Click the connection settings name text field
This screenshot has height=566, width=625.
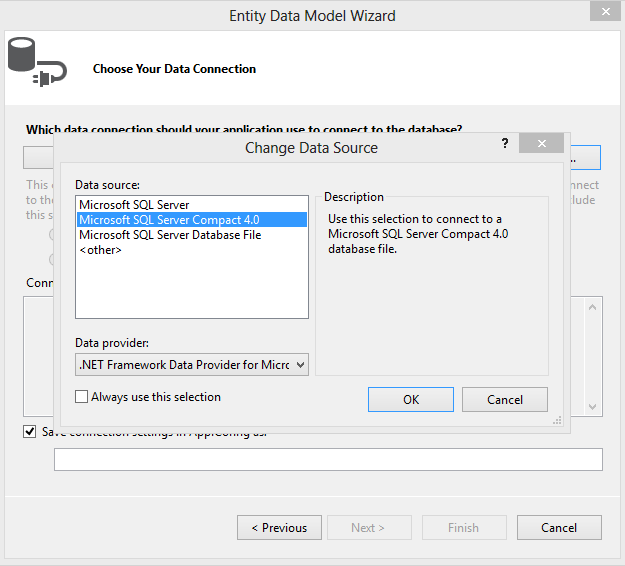[328, 459]
